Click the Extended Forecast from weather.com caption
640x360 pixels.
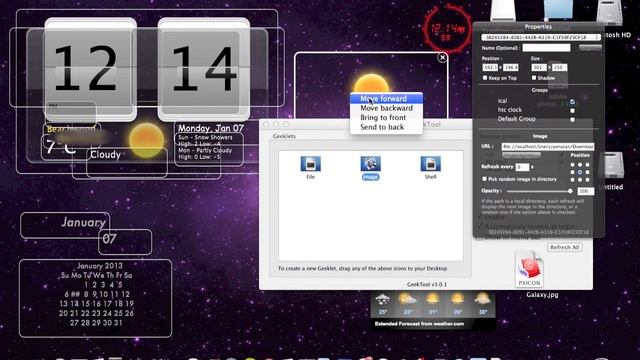419,324
